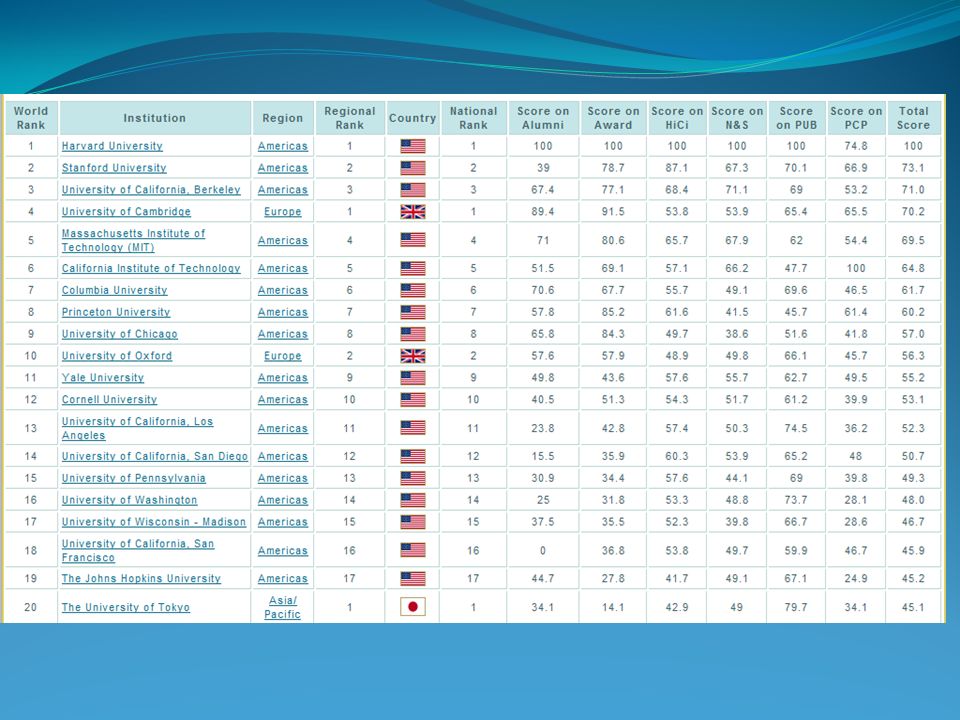
Task: Click the Japan flag in Tokyo row
Action: click(413, 607)
